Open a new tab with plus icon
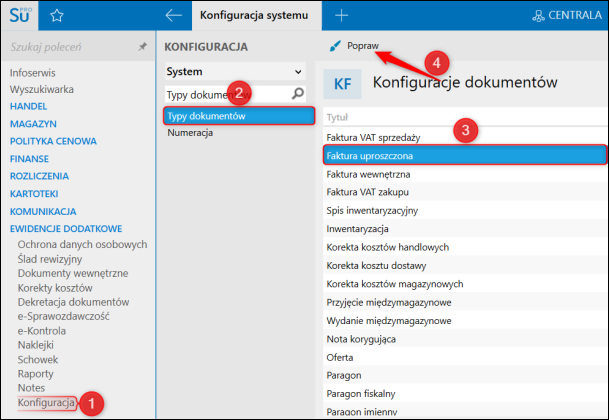This screenshot has width=609, height=420. 341,16
